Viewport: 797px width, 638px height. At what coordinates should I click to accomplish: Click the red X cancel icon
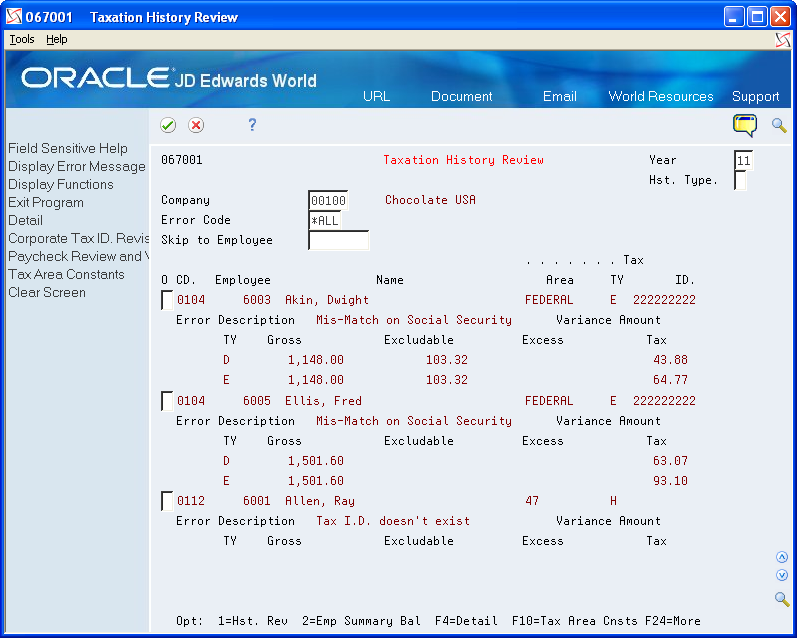[196, 125]
